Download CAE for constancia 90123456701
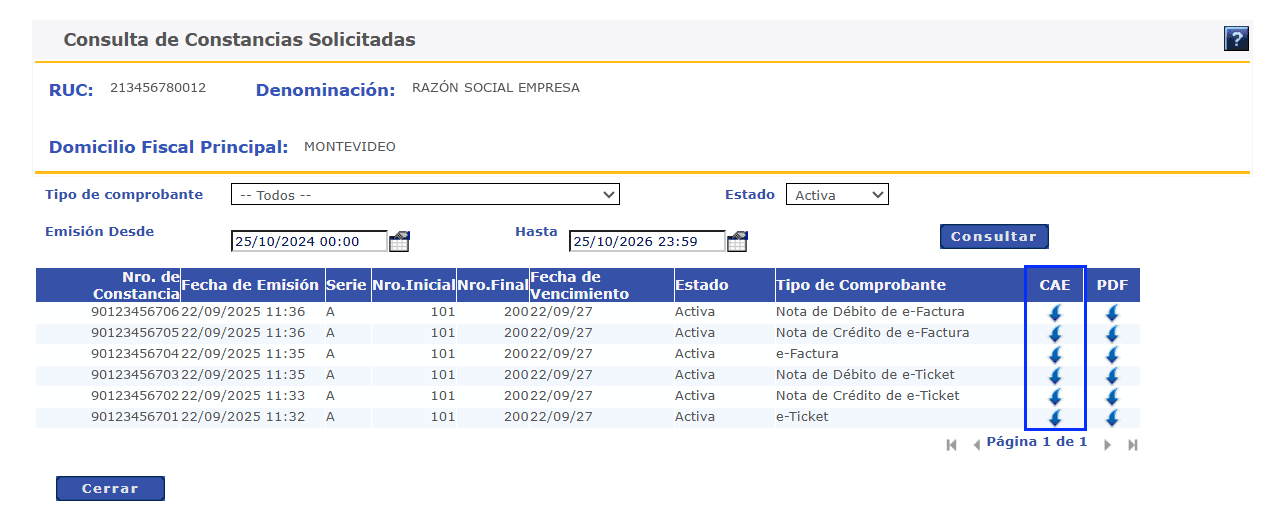1266x522 pixels. [1055, 418]
